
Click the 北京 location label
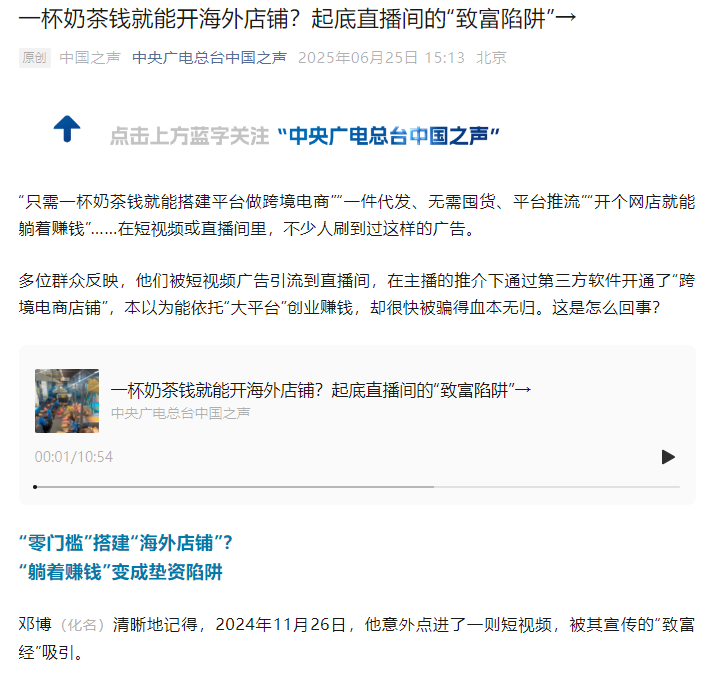point(491,58)
